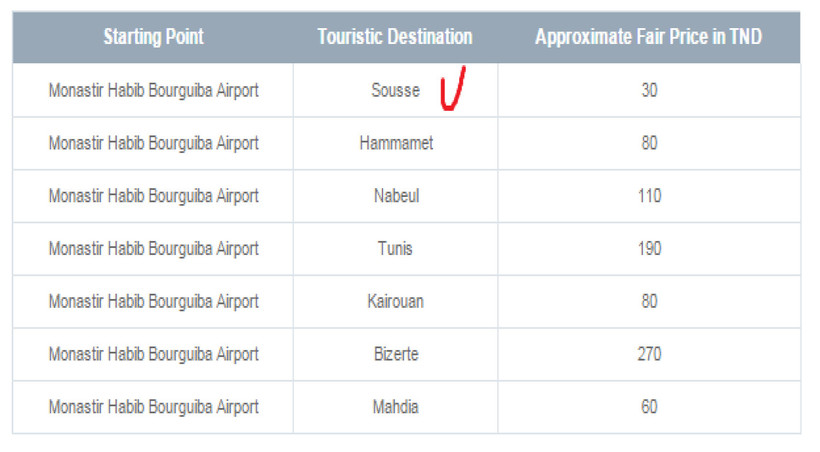Select the price 110 for Nabeul
This screenshot has width=820, height=452.
649,196
